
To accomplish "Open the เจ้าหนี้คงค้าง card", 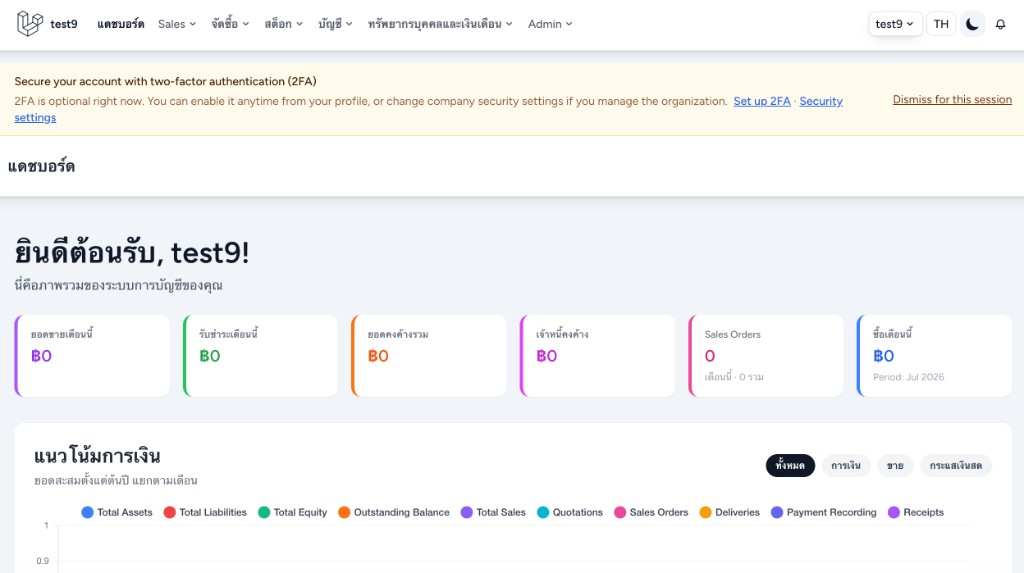I will click(598, 355).
